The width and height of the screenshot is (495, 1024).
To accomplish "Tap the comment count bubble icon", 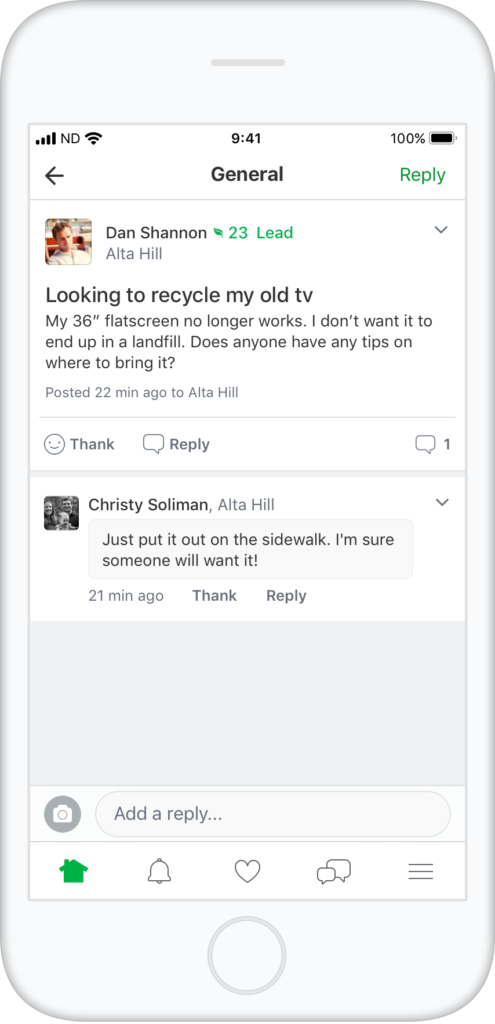I will click(425, 445).
